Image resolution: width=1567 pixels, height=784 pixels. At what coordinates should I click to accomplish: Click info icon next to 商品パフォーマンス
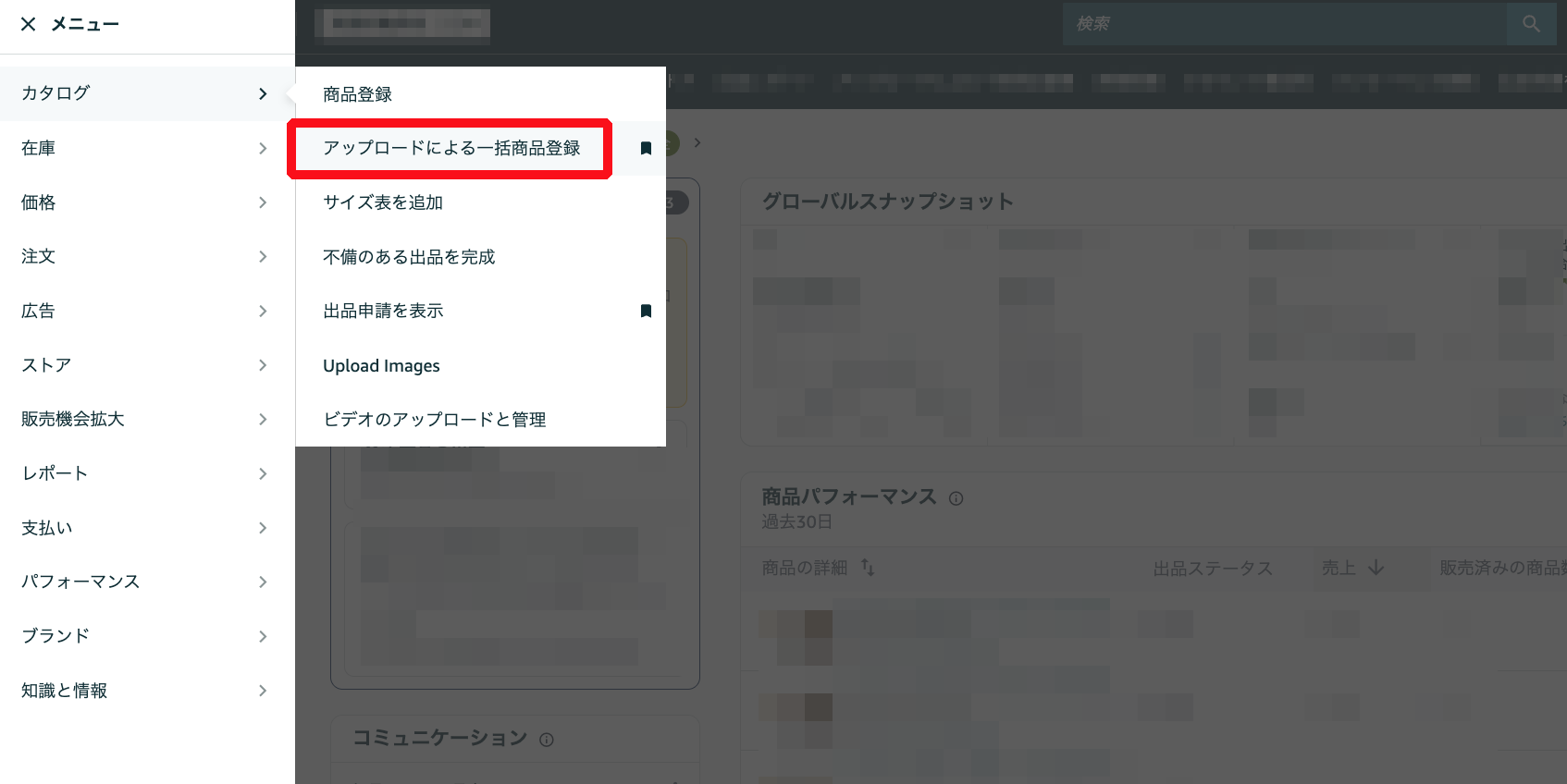click(x=956, y=498)
